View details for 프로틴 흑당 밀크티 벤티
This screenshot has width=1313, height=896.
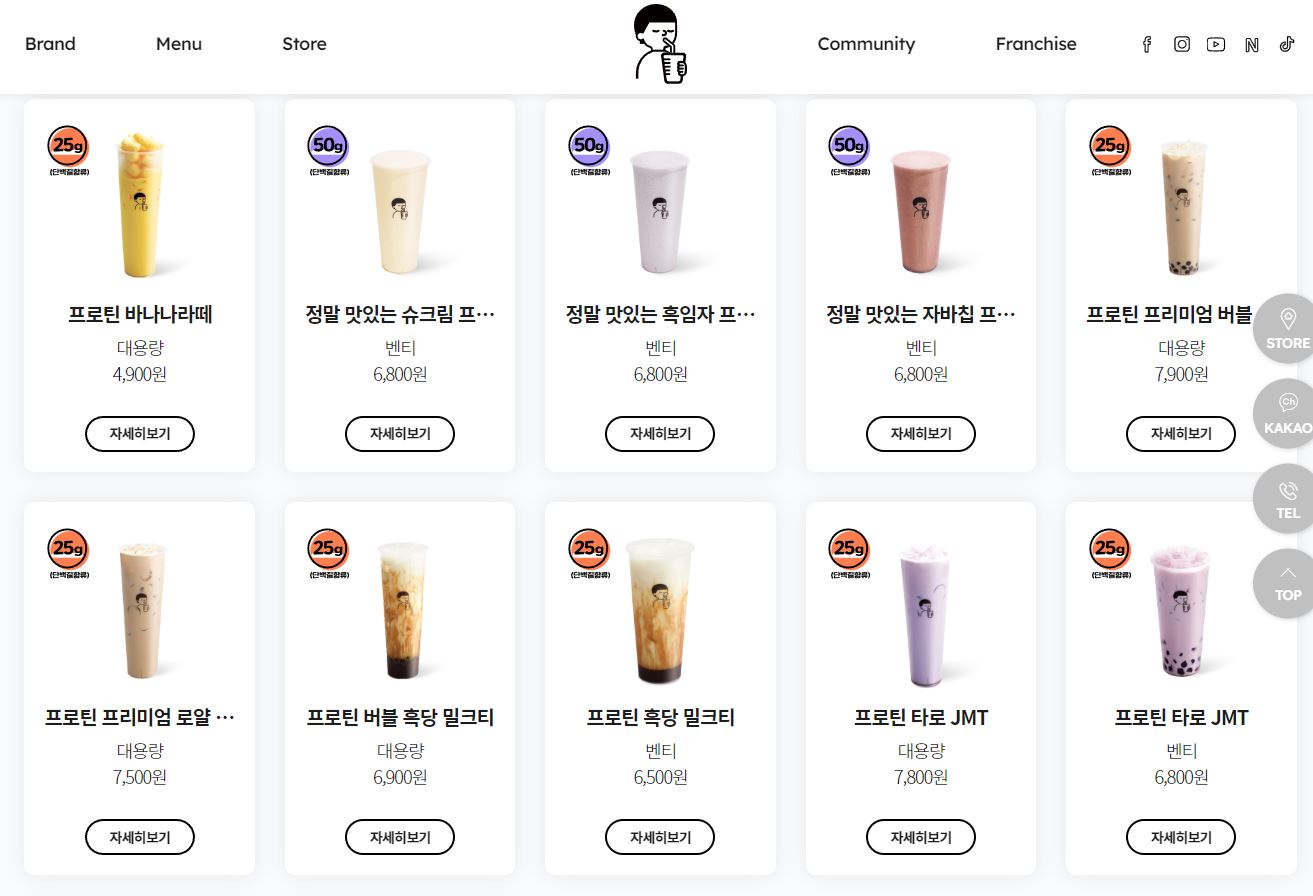pos(660,837)
